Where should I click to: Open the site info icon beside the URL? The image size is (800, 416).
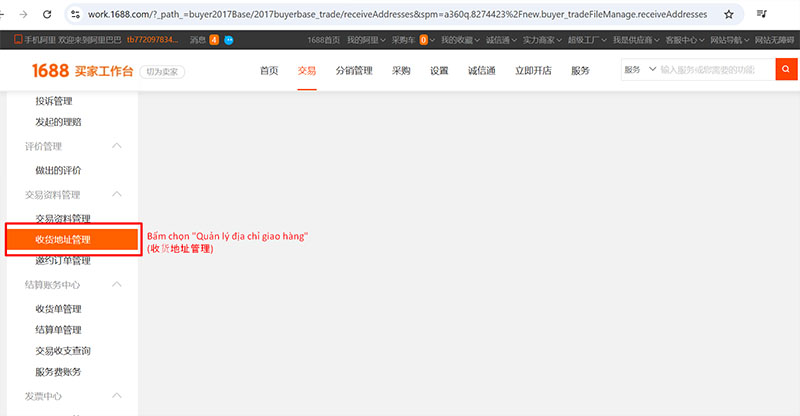(75, 15)
